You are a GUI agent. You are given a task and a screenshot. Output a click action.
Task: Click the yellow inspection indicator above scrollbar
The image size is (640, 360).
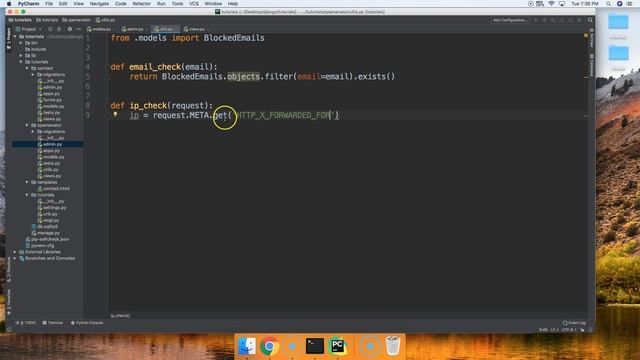point(586,36)
